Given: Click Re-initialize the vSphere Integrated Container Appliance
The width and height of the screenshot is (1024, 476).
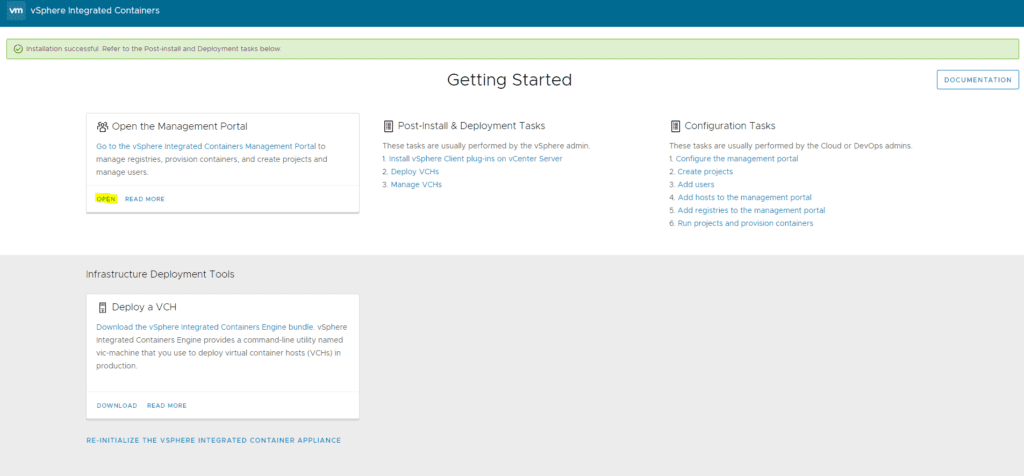Looking at the screenshot, I should [x=213, y=440].
